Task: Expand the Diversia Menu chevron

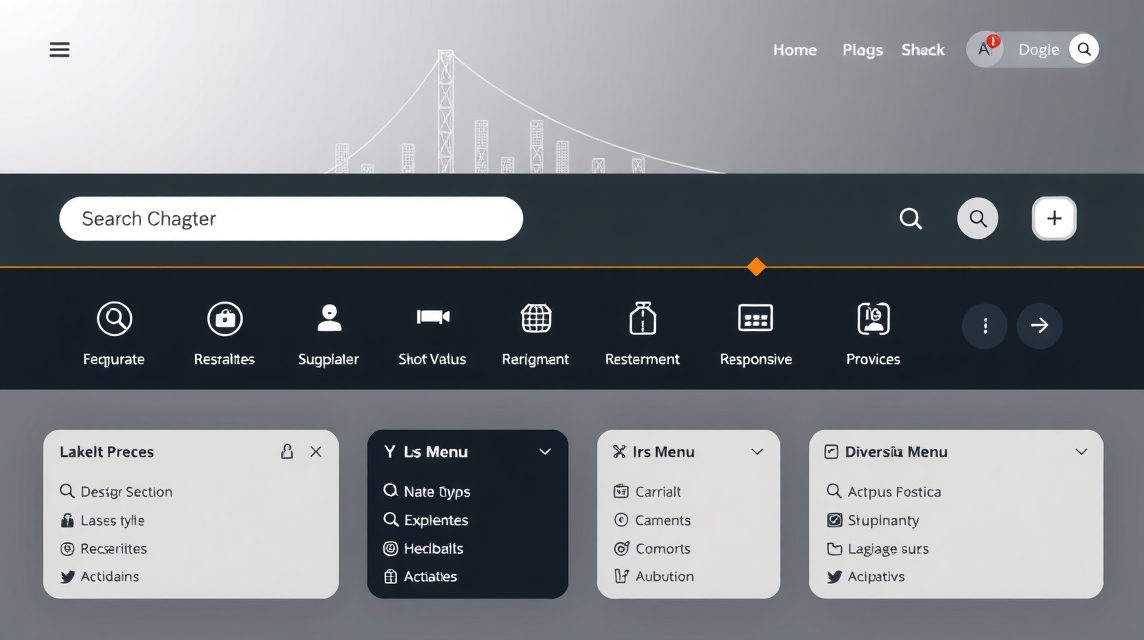Action: (1081, 452)
